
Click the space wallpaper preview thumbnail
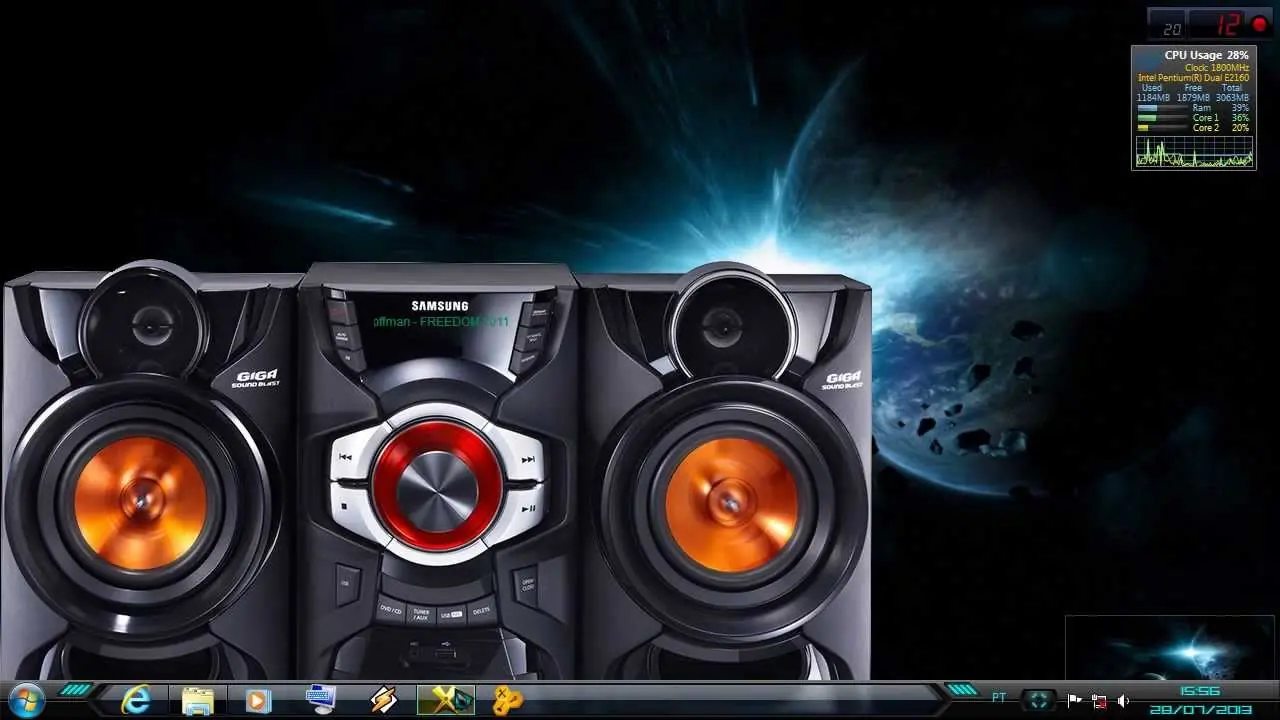1169,647
